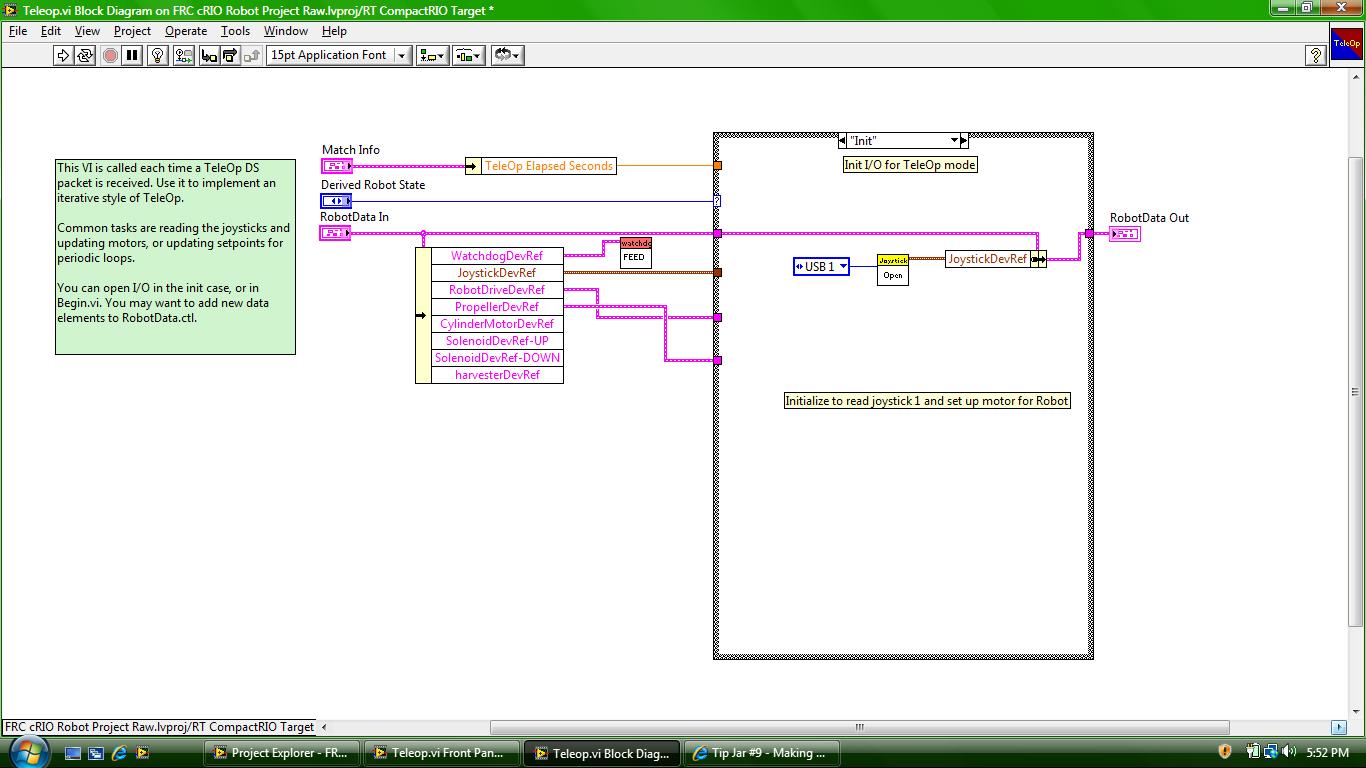Click the Step Into button

pyautogui.click(x=209, y=56)
